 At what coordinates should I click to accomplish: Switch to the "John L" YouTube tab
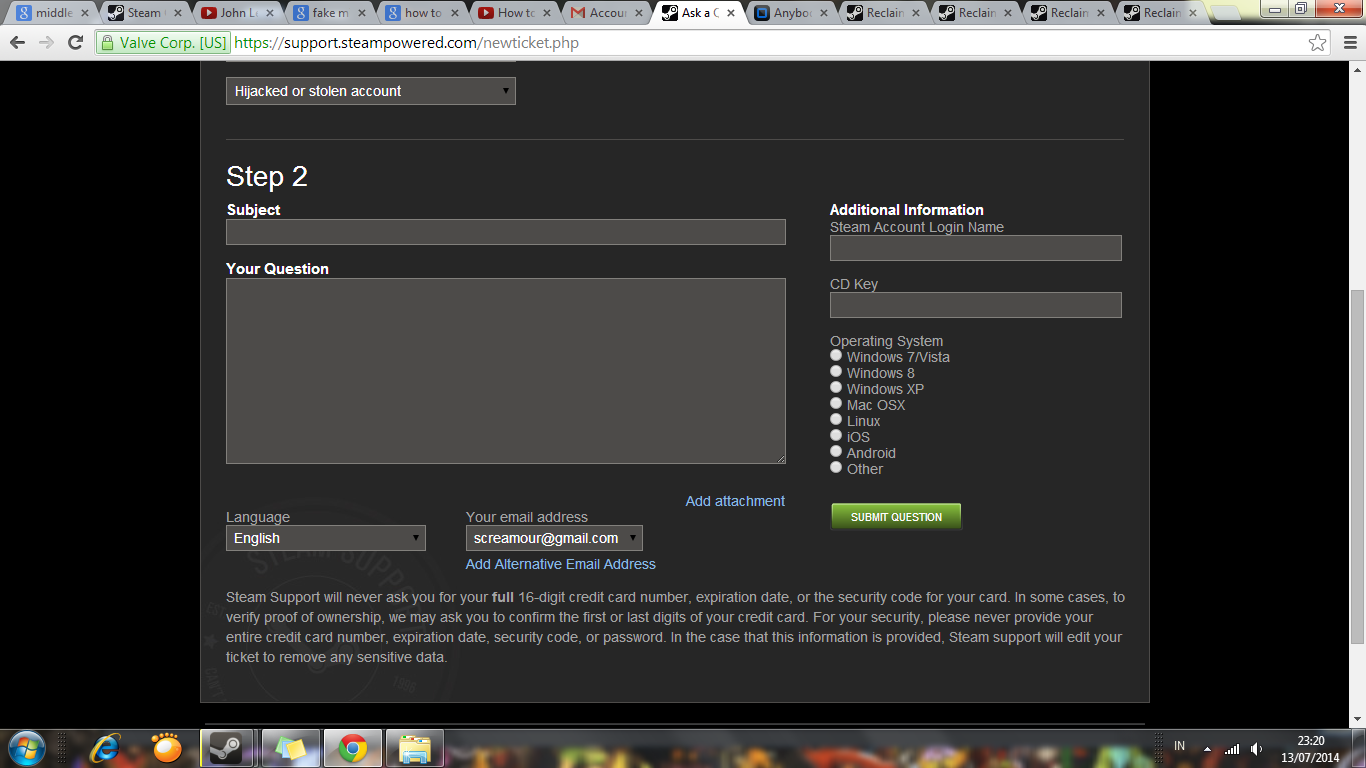[235, 13]
